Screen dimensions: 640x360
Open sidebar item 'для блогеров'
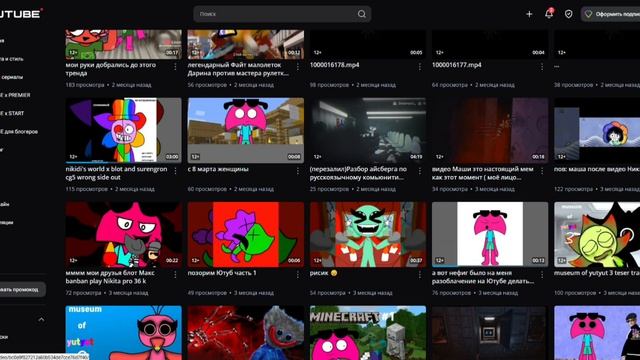pyautogui.click(x=19, y=131)
